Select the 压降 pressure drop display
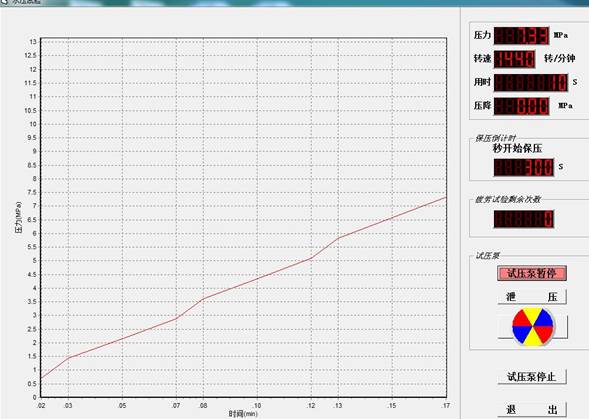 point(521,106)
